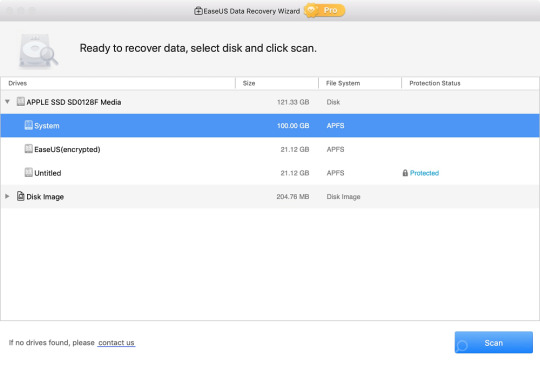
Task: Expand the Disk Image entry
Action: pos(7,196)
